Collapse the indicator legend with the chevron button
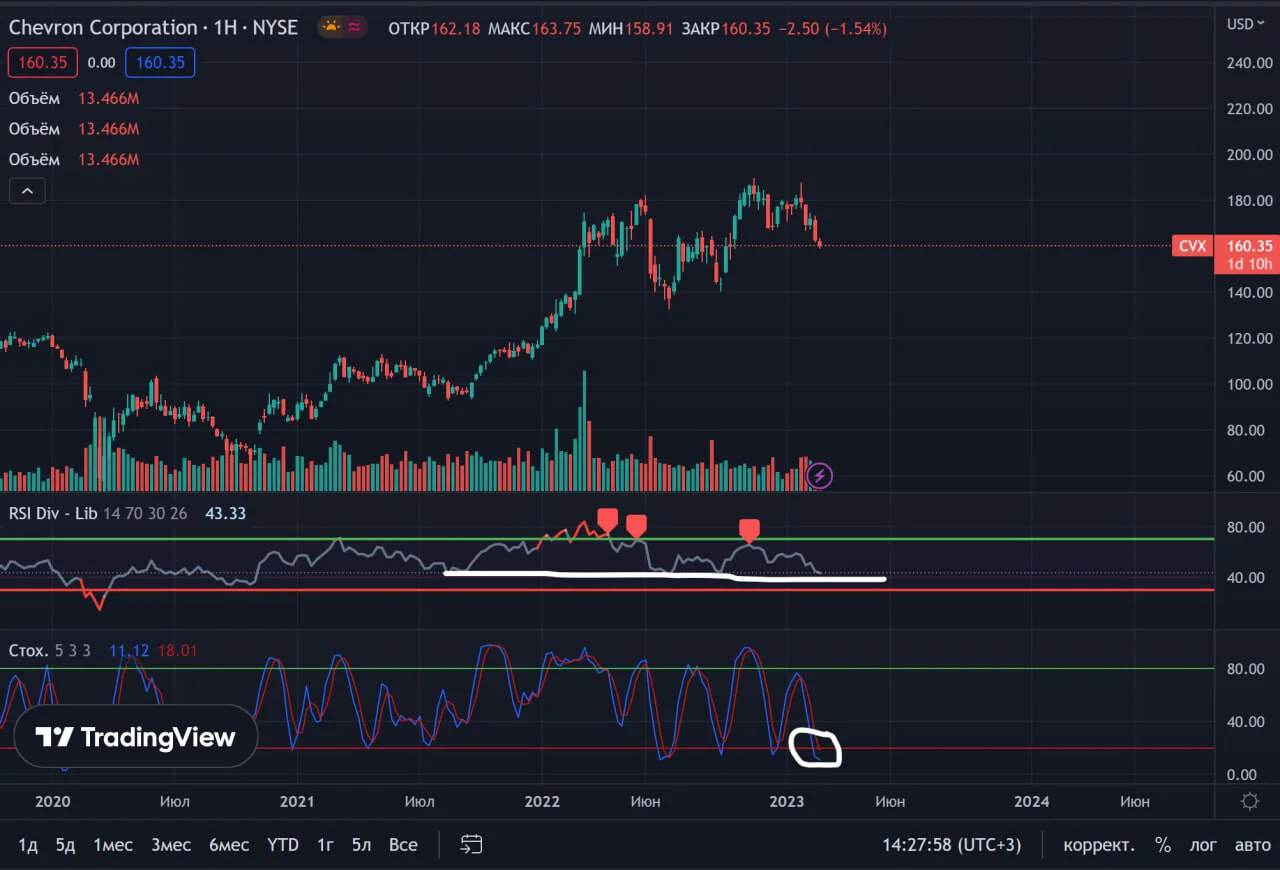Viewport: 1280px width, 870px height. pos(27,191)
